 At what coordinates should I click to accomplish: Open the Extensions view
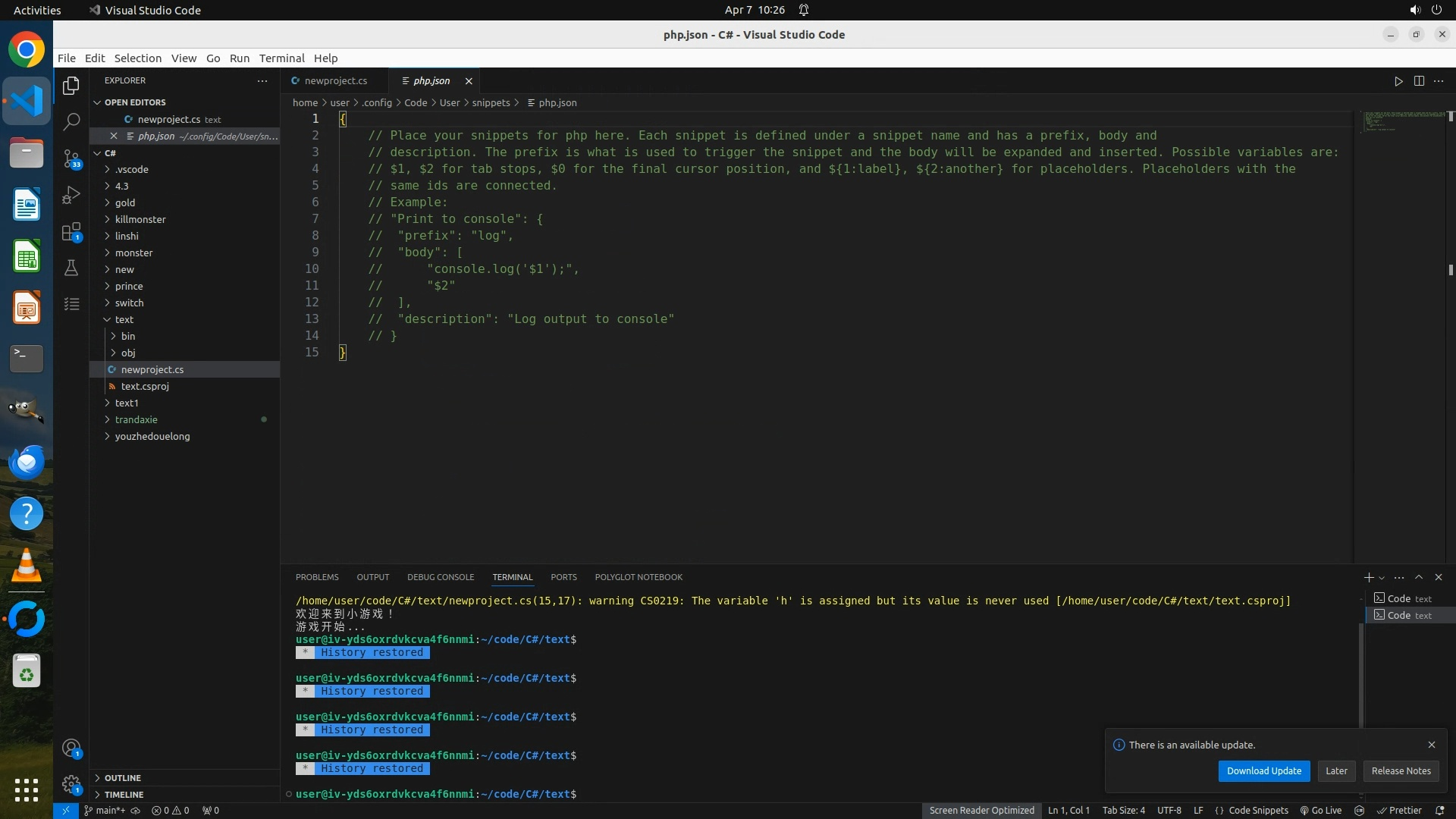click(71, 231)
